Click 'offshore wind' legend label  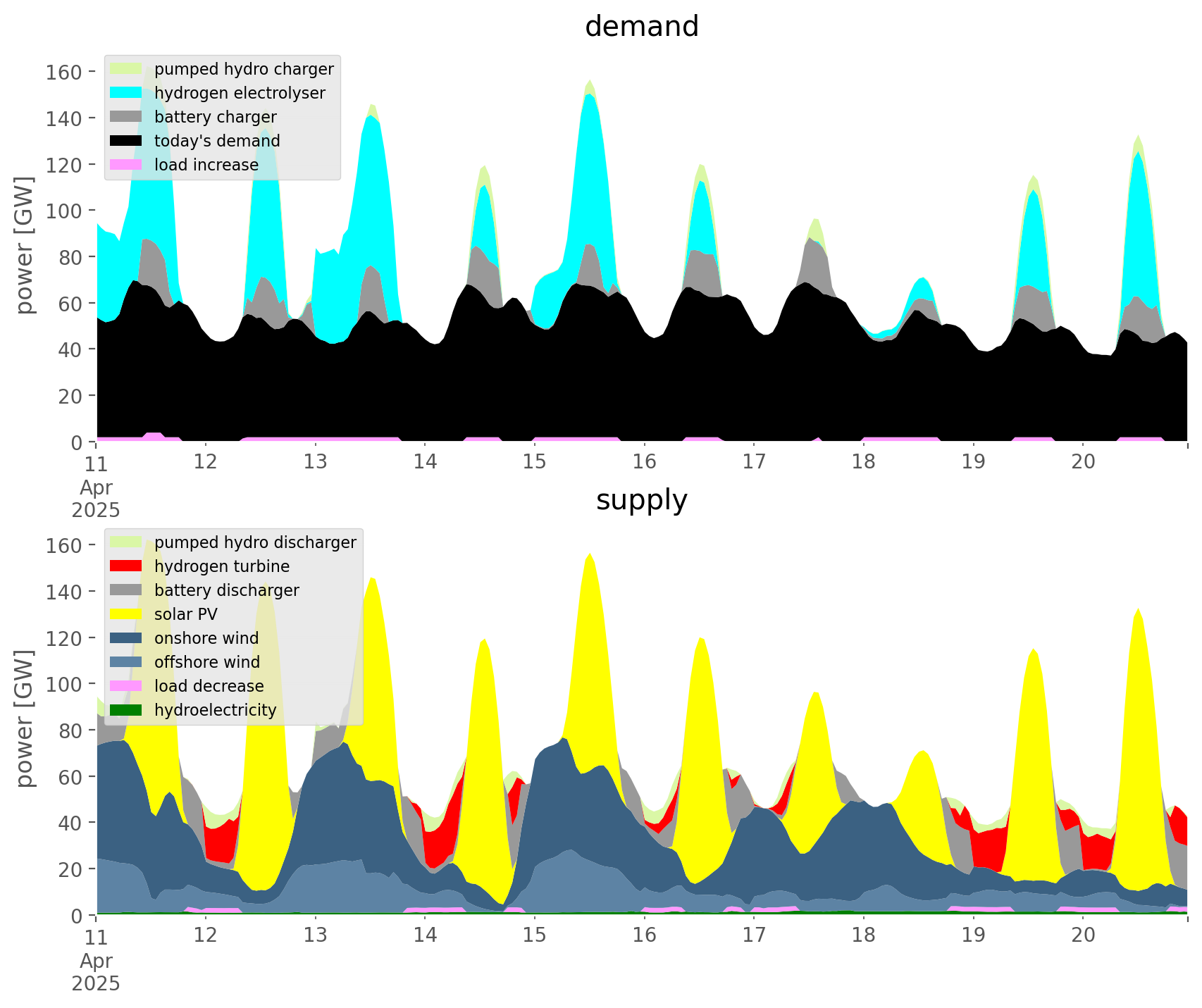tap(207, 662)
